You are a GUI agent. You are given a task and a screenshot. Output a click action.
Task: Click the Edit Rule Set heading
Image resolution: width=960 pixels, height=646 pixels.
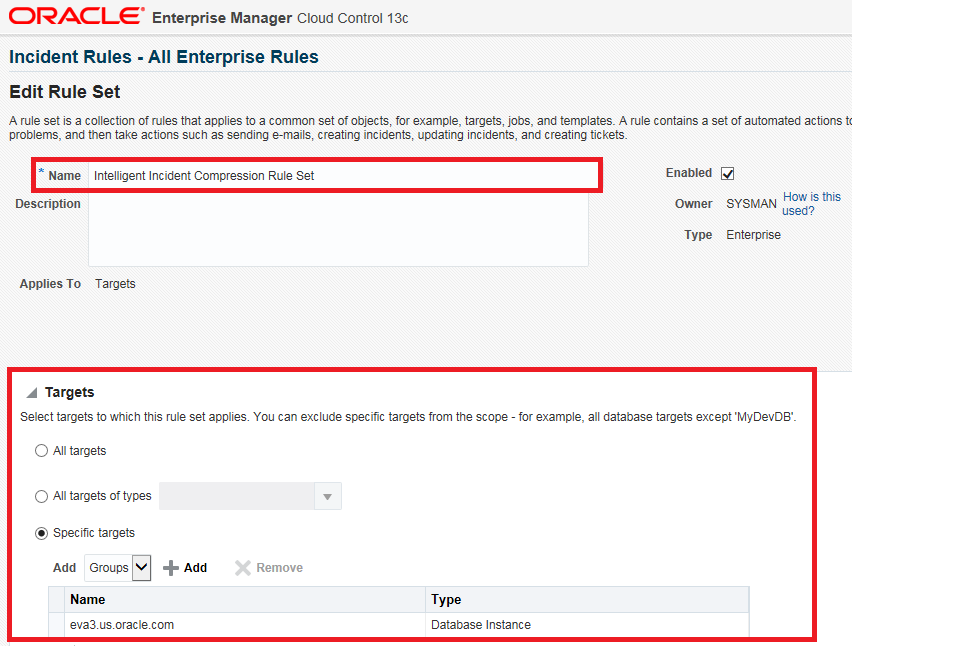tap(64, 92)
